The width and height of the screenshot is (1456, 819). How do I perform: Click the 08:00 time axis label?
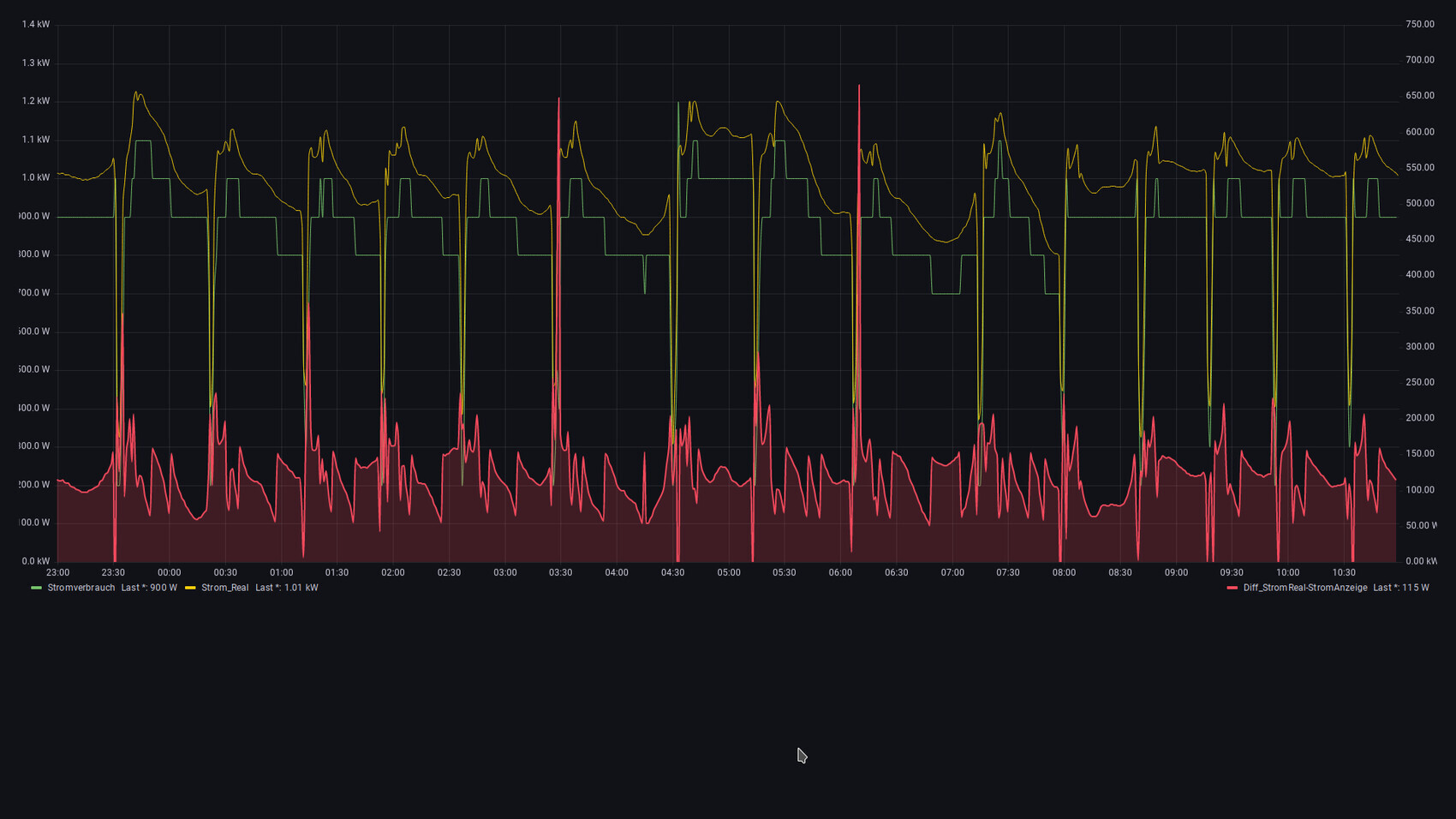coord(1064,572)
